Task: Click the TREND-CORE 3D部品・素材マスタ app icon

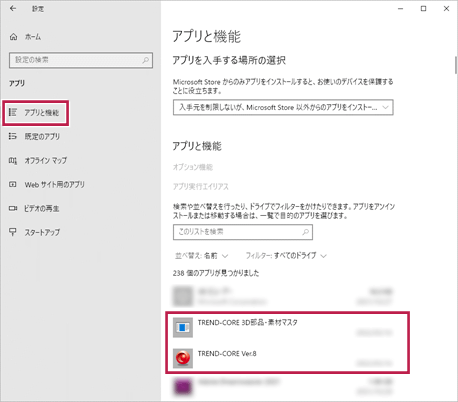Action: (183, 327)
